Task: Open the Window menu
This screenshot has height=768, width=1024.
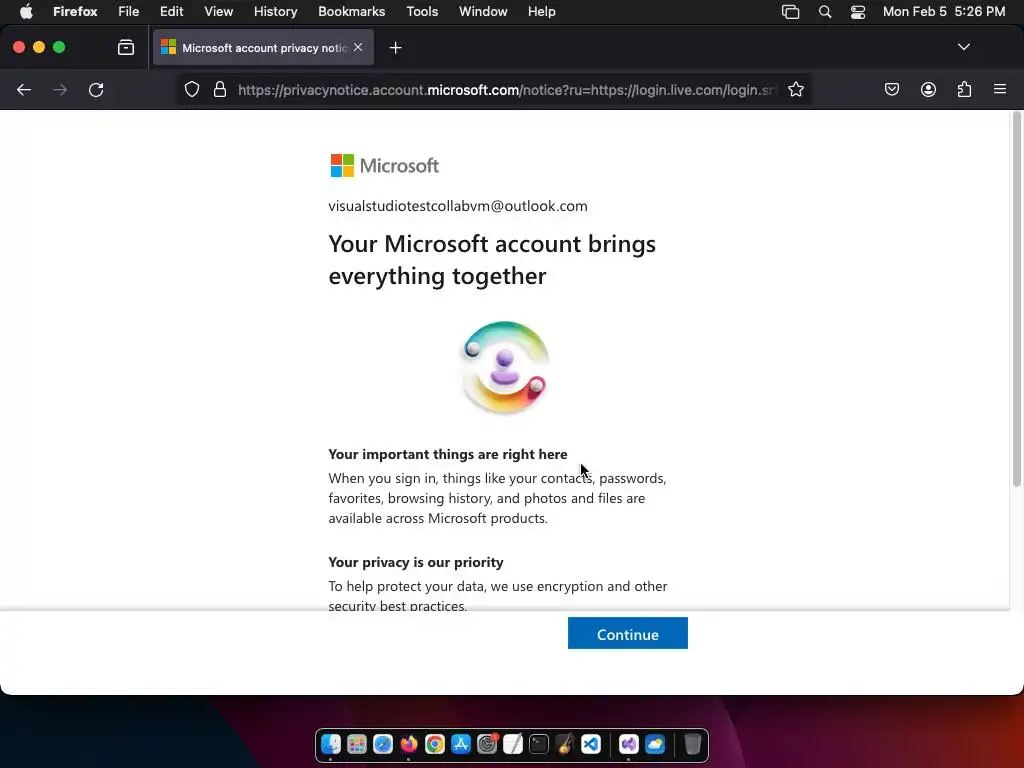Action: coord(483,11)
